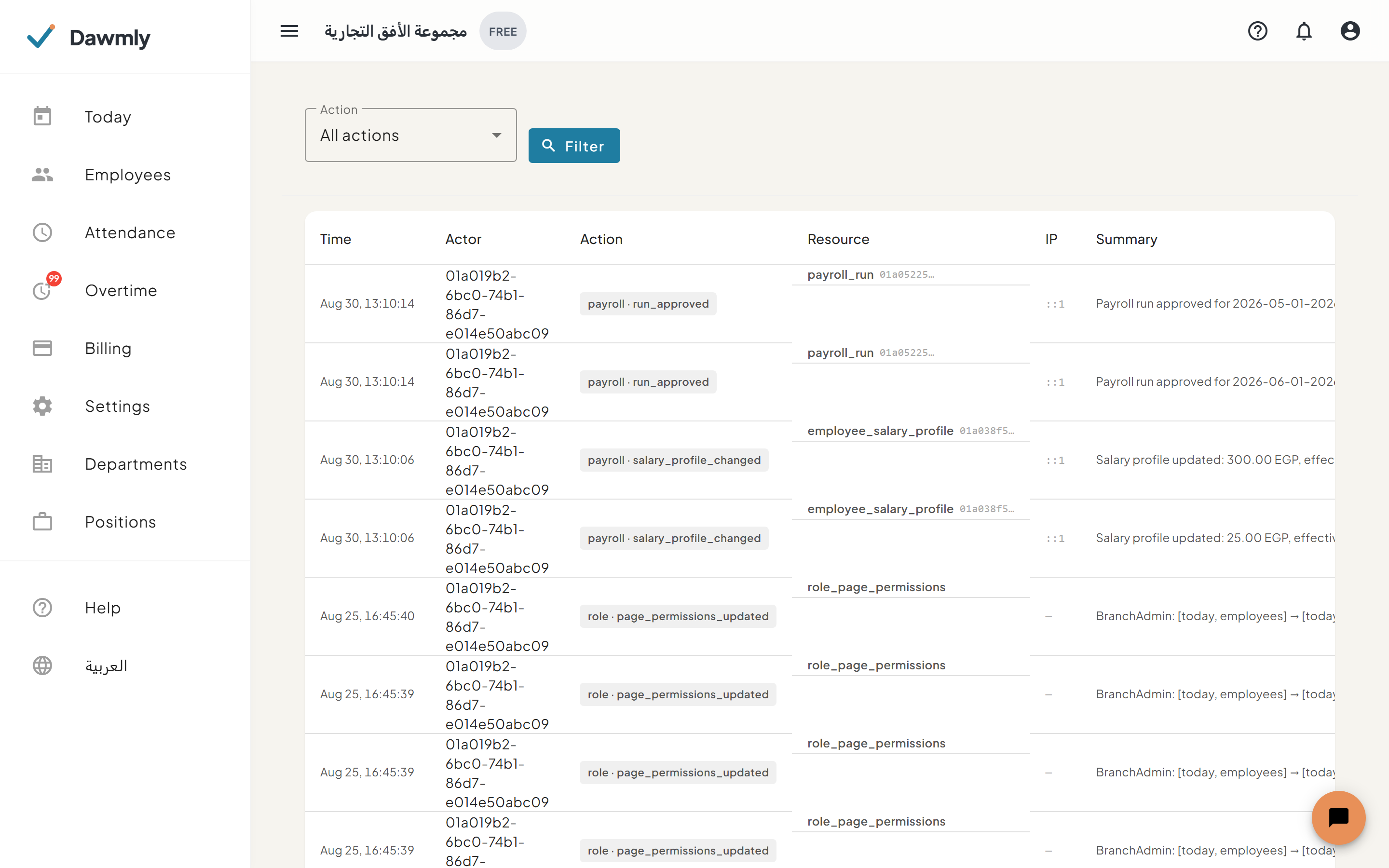Viewport: 1389px width, 868px height.
Task: Click the FREE plan badge
Action: click(x=503, y=31)
